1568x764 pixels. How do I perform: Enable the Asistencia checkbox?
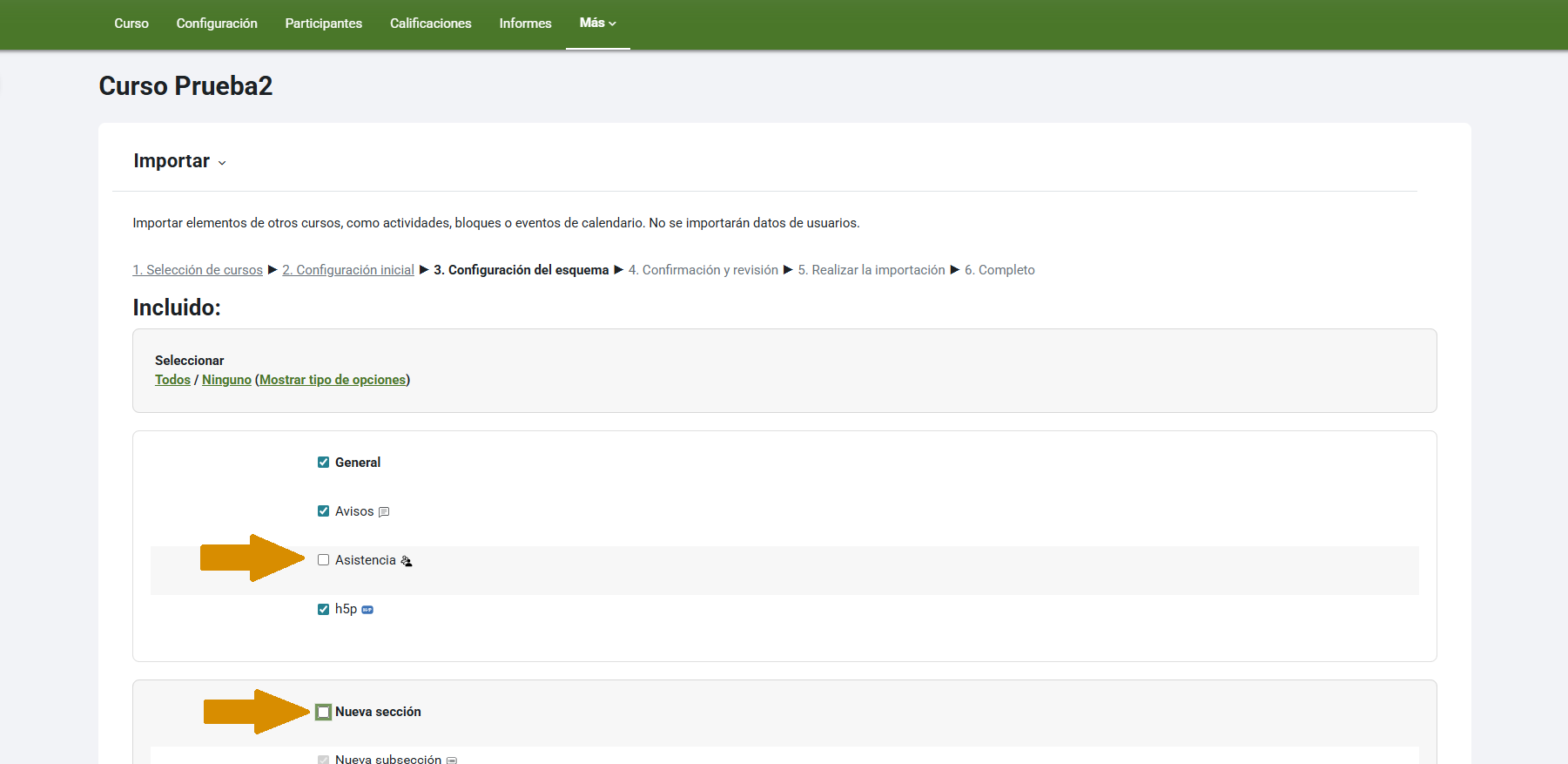[323, 560]
